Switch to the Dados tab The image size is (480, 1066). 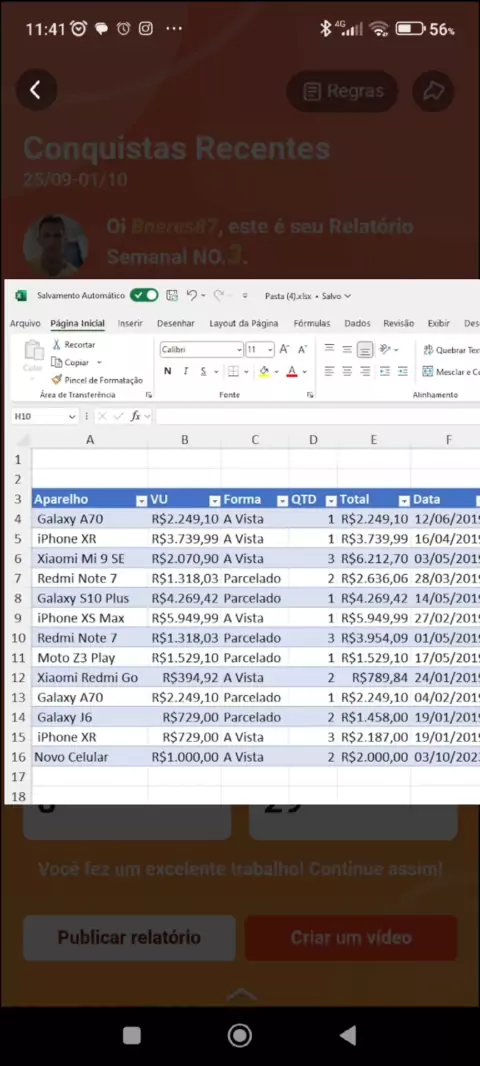coord(357,324)
